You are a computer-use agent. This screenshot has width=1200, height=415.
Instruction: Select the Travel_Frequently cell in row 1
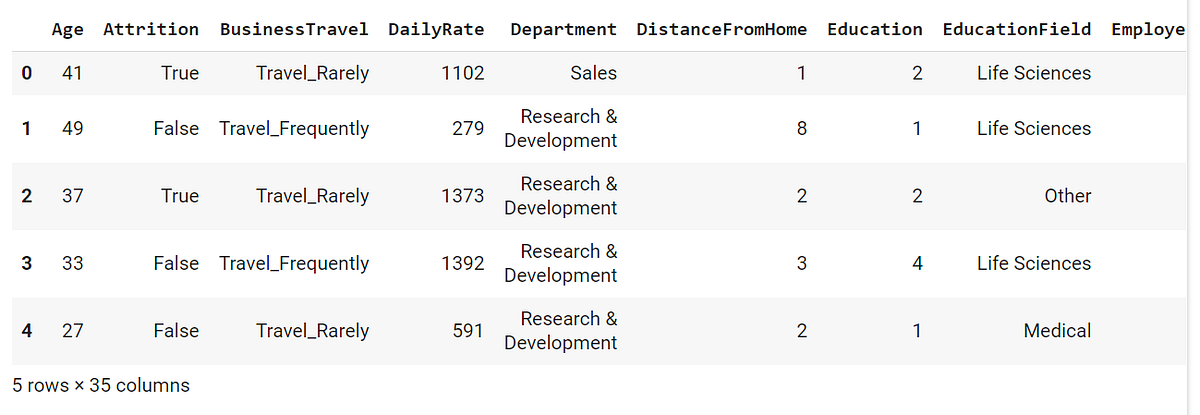[294, 129]
